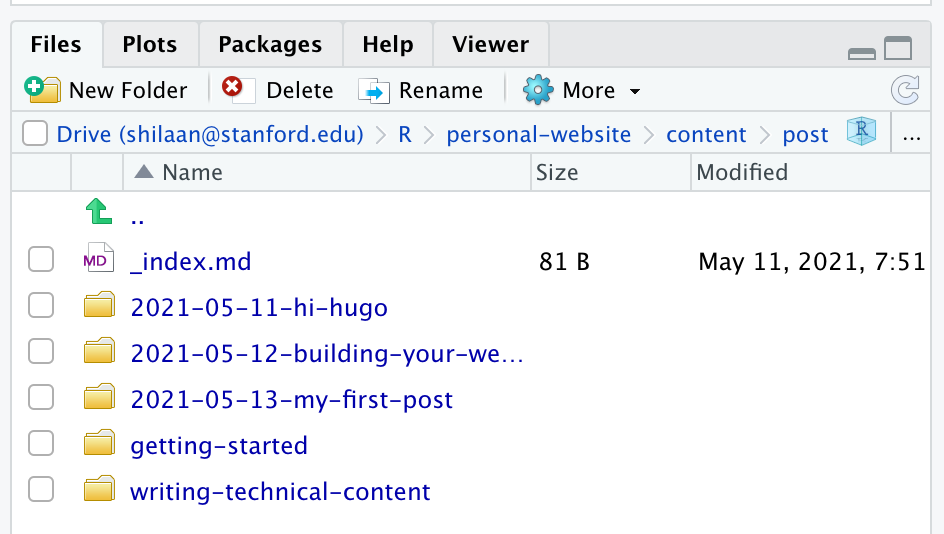Toggle the select-all checkbox in path bar
The width and height of the screenshot is (944, 534).
point(35,134)
